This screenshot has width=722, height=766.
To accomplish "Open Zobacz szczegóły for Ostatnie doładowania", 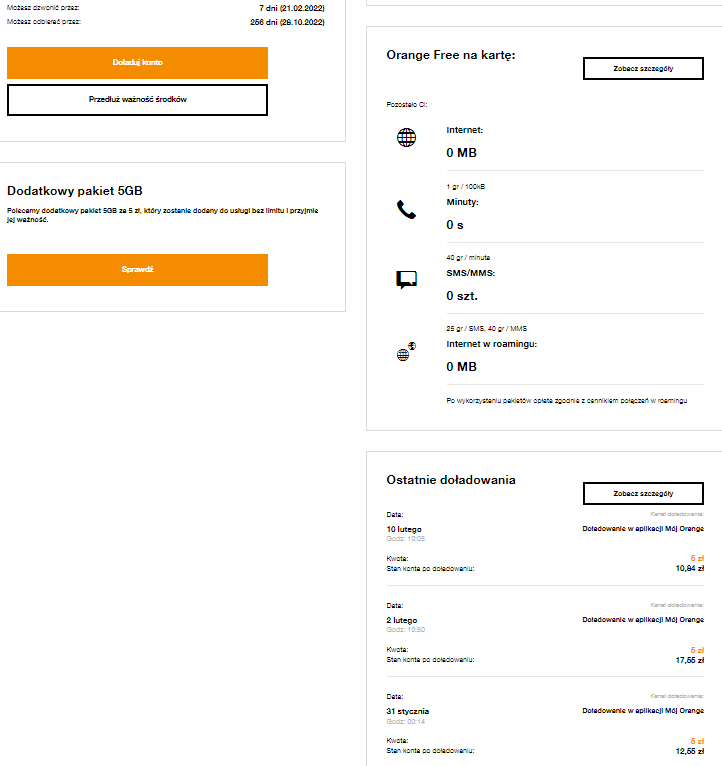I will [642, 494].
